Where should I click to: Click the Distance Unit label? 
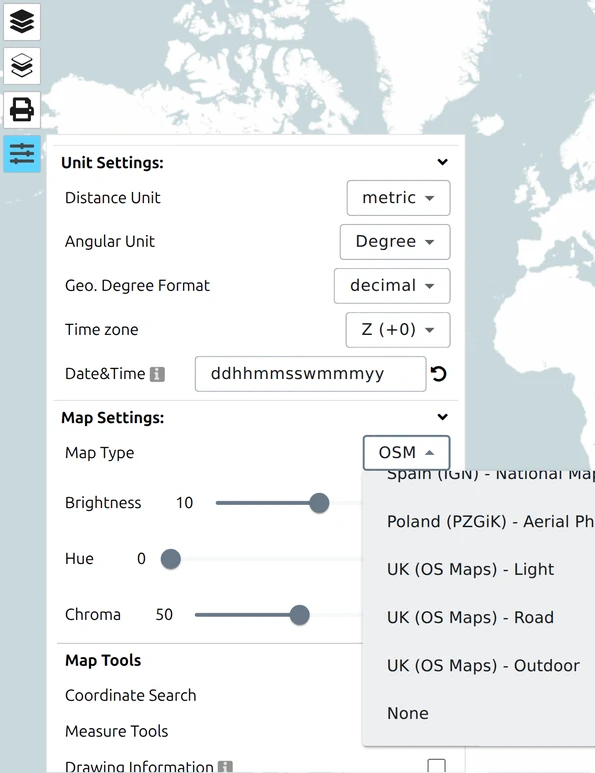(112, 198)
